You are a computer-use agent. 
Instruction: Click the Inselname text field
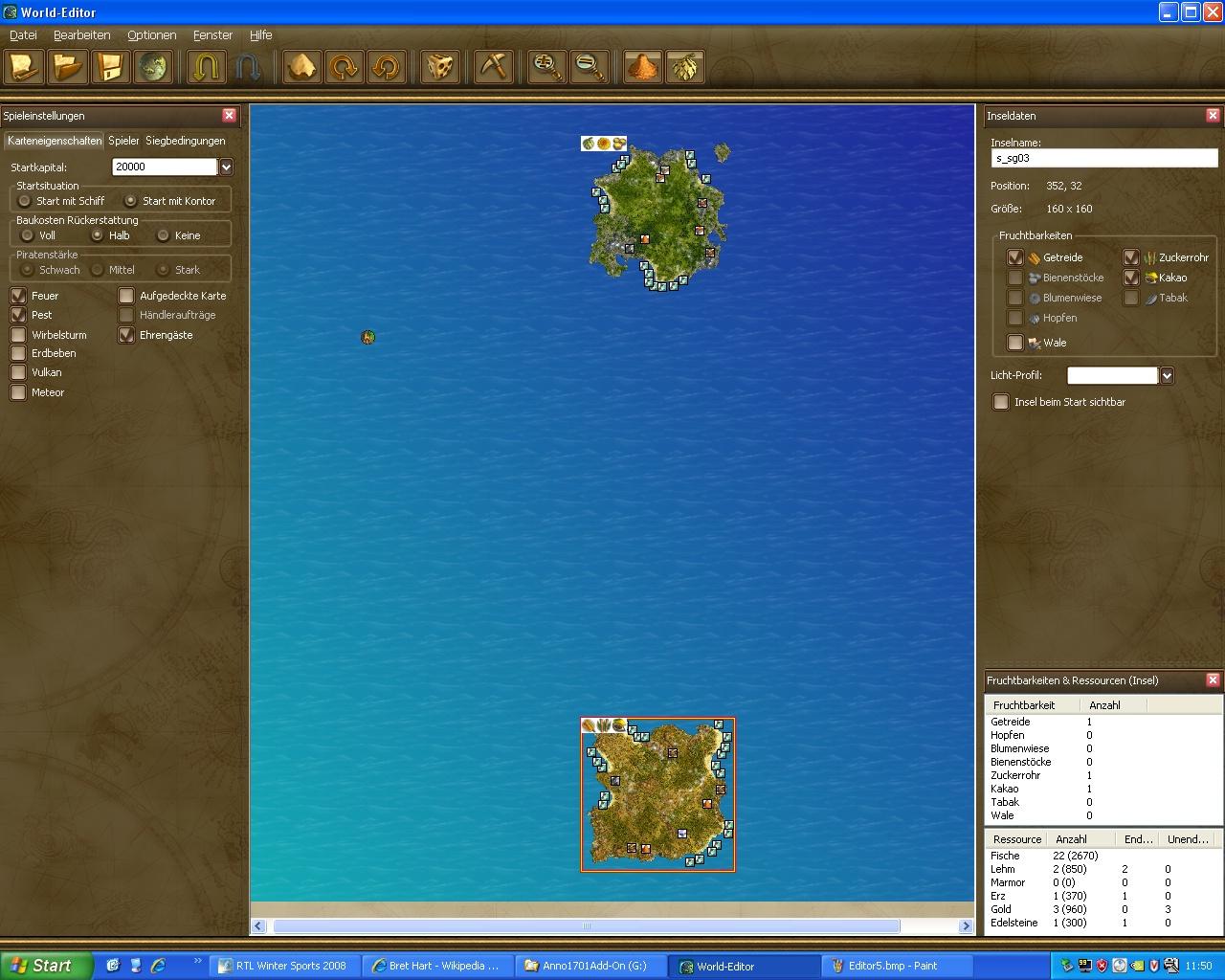pos(1104,159)
